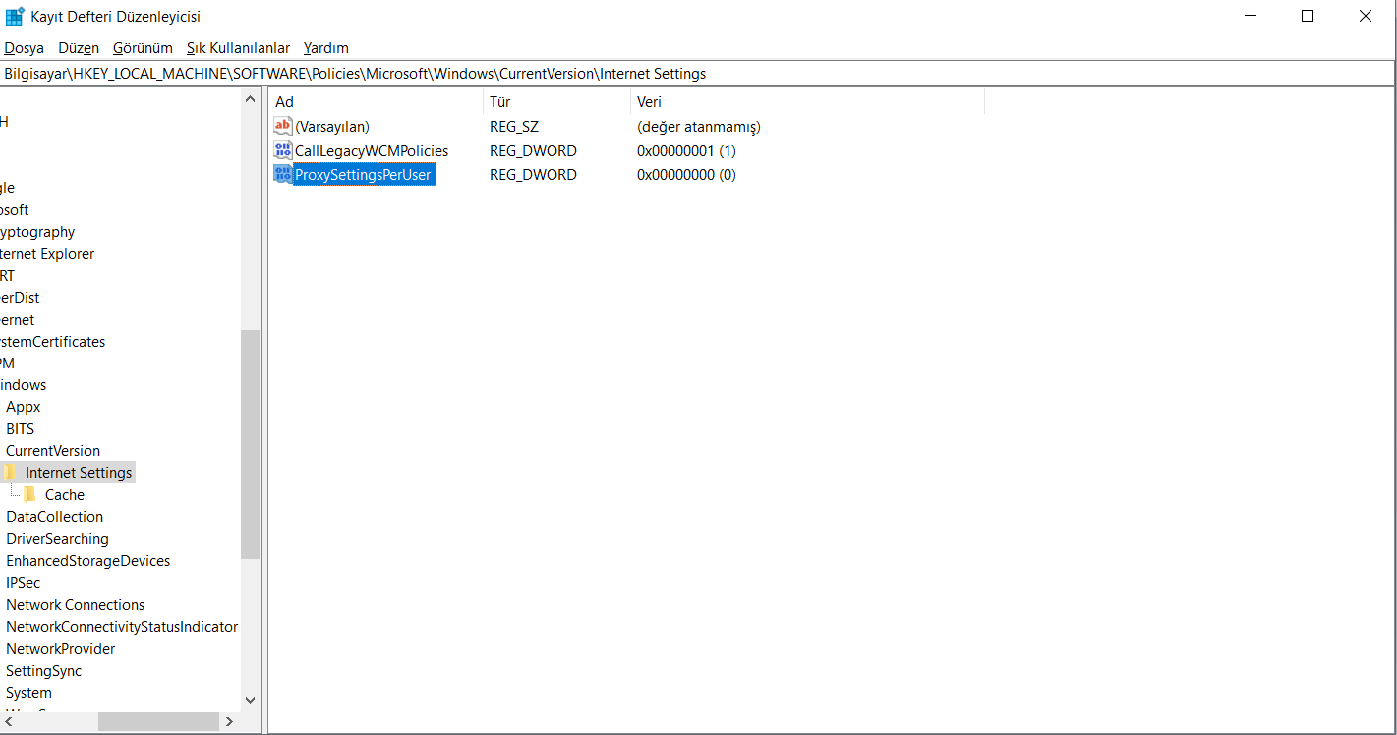Select the SettingSync tree key

(x=44, y=671)
